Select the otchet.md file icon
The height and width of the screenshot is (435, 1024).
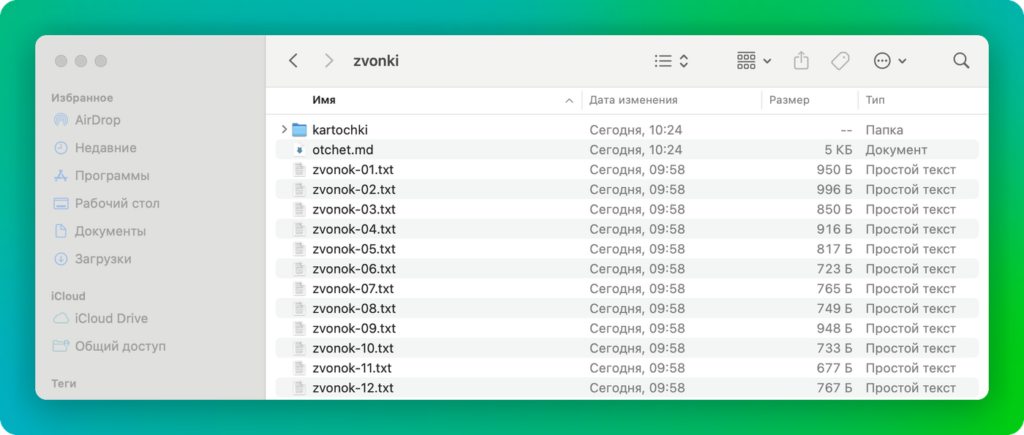point(299,150)
